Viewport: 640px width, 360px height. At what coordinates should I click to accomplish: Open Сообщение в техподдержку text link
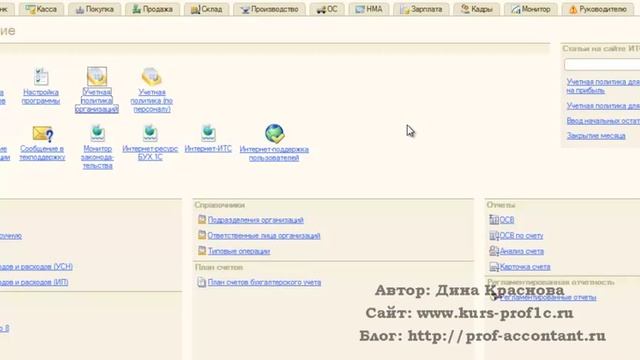[42, 153]
